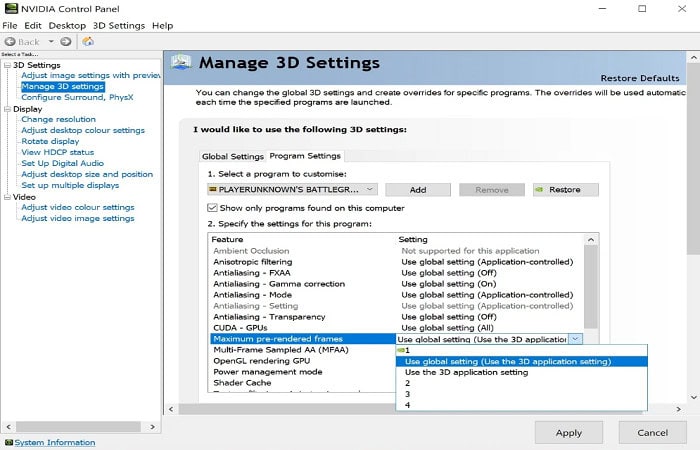Choose Use the 3D application setting option
The height and width of the screenshot is (450, 700).
click(x=521, y=372)
